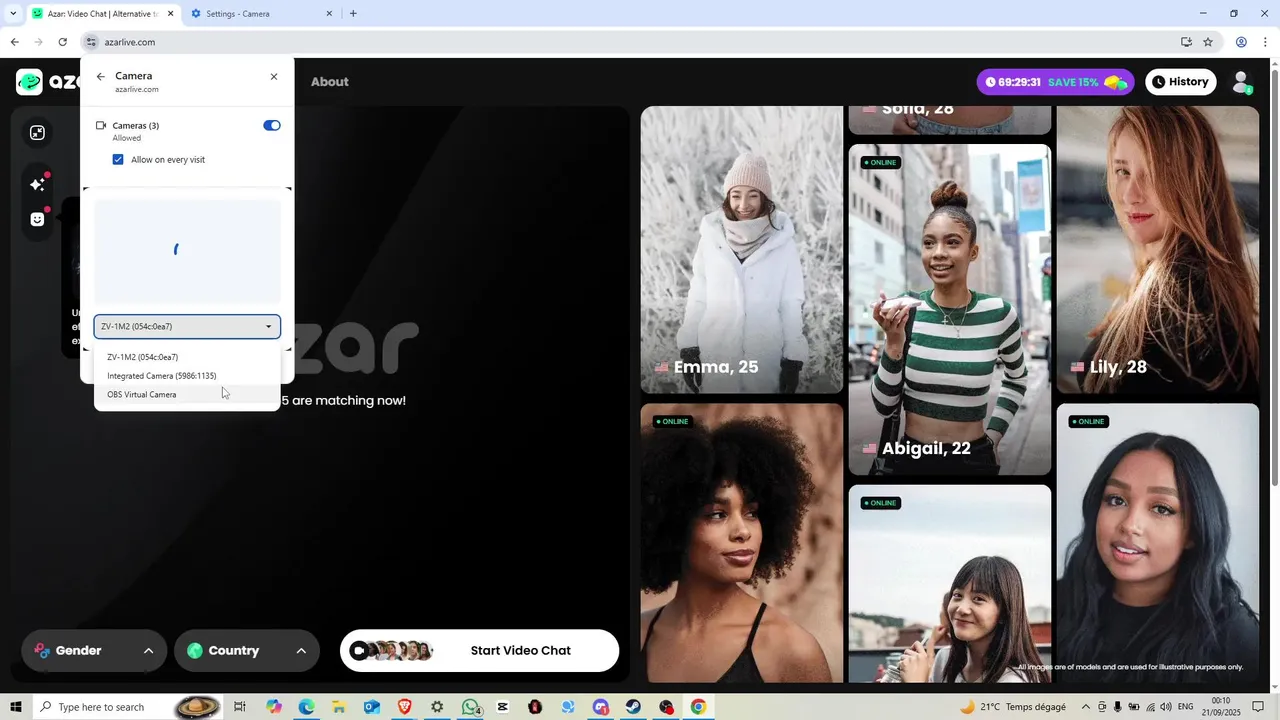1280x720 pixels.
Task: Select OBS Virtual Camera option
Action: 187,394
